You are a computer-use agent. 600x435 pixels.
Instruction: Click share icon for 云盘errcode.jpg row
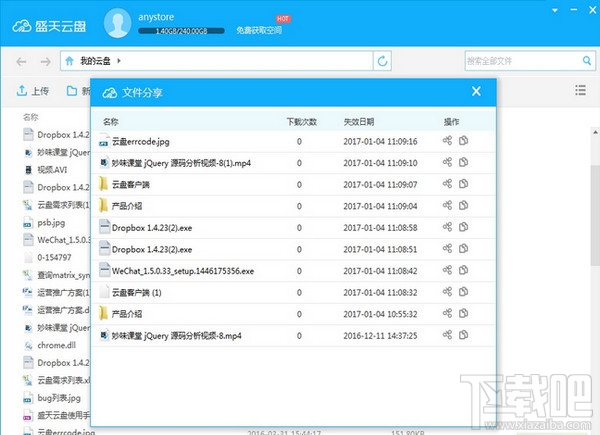point(447,140)
